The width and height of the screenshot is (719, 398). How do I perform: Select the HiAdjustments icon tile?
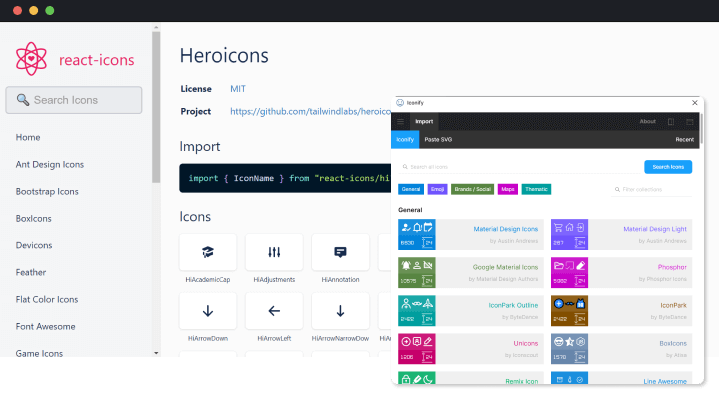click(274, 252)
